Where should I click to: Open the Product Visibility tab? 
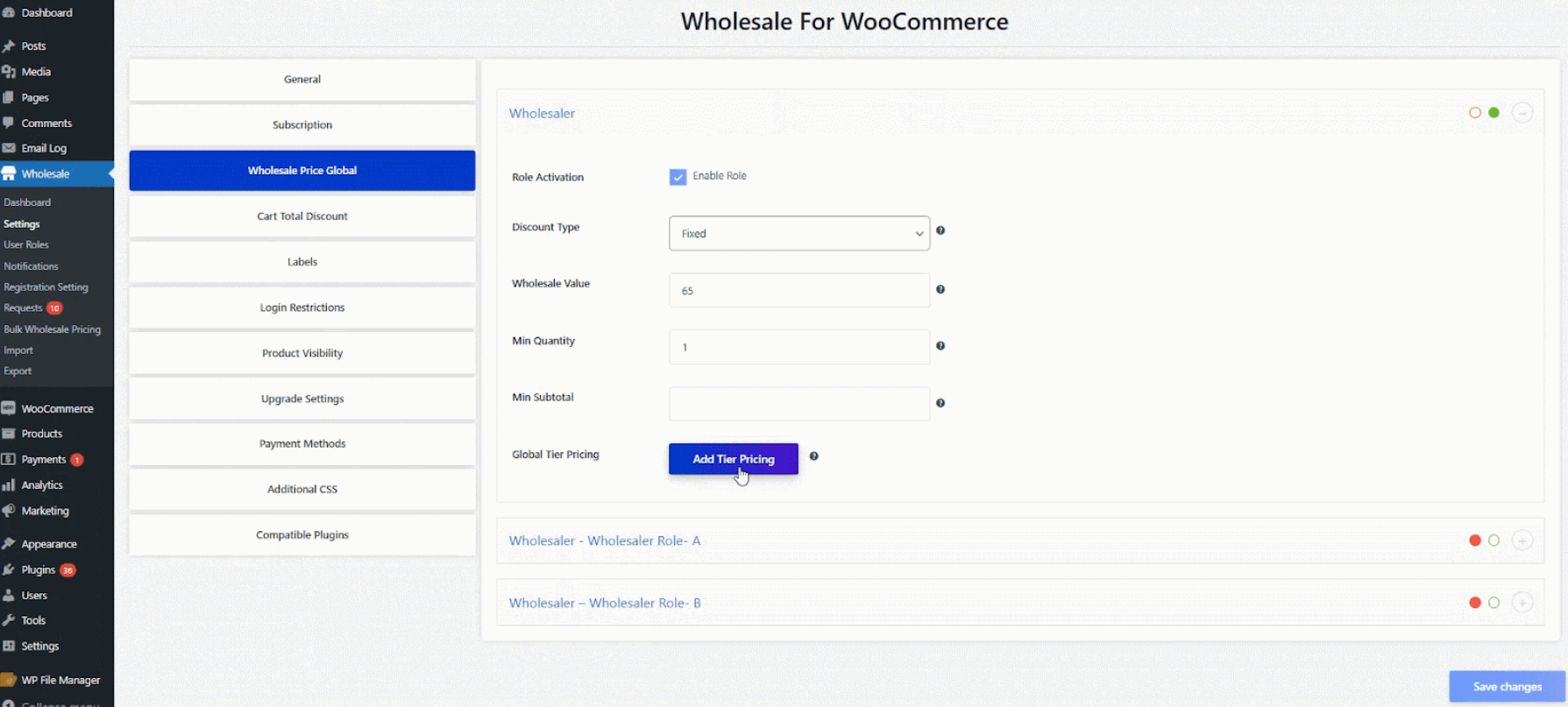[x=302, y=353]
